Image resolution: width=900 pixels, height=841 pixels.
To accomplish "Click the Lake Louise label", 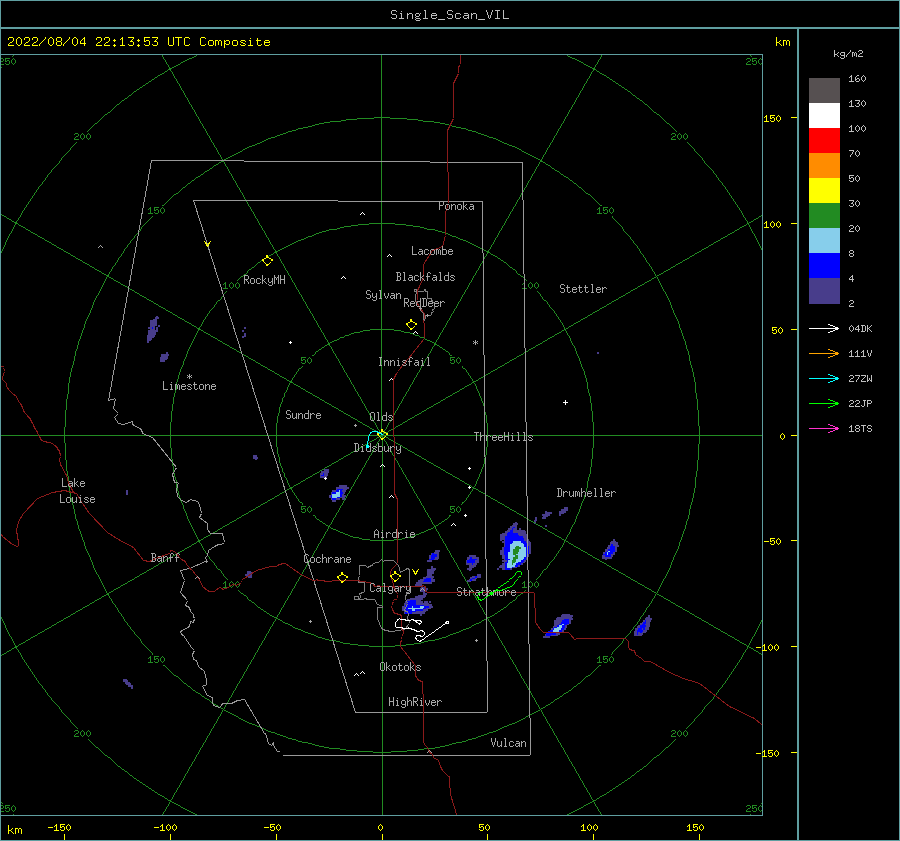I will coord(77,491).
